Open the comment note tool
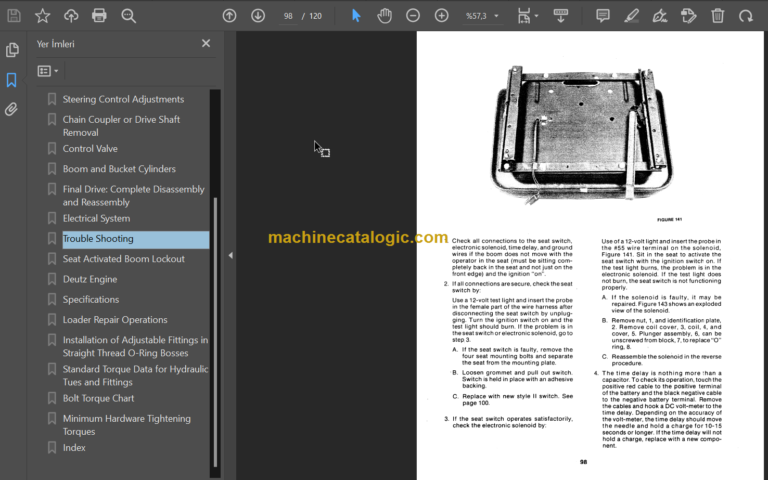768x480 pixels. point(603,15)
